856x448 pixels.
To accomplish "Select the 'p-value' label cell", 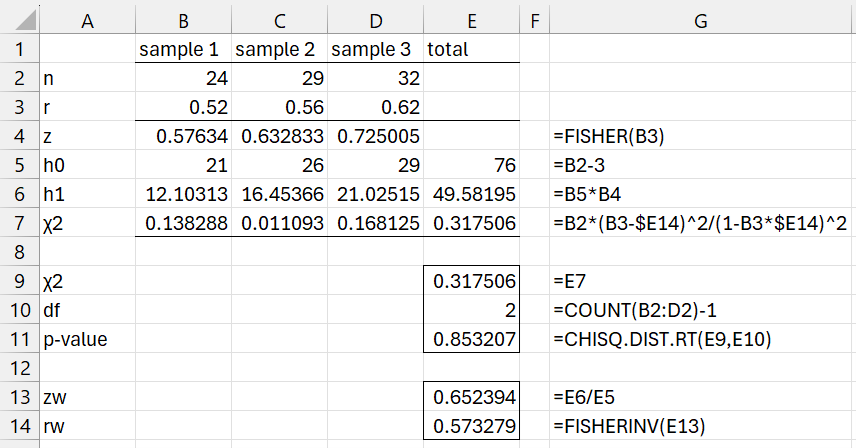I will point(85,339).
